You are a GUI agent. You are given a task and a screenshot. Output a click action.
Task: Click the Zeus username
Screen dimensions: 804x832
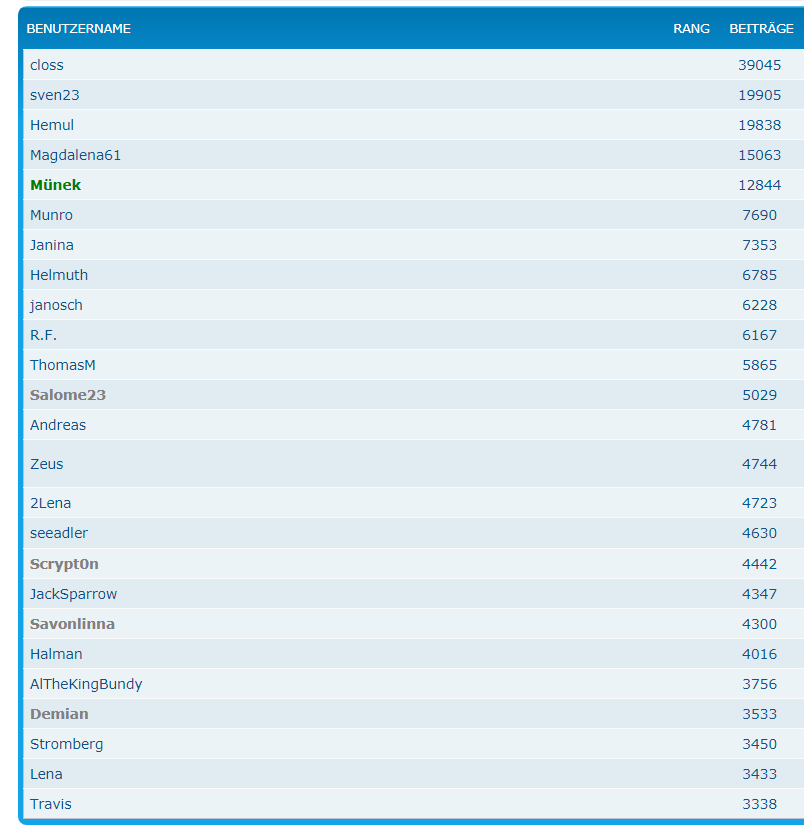47,464
